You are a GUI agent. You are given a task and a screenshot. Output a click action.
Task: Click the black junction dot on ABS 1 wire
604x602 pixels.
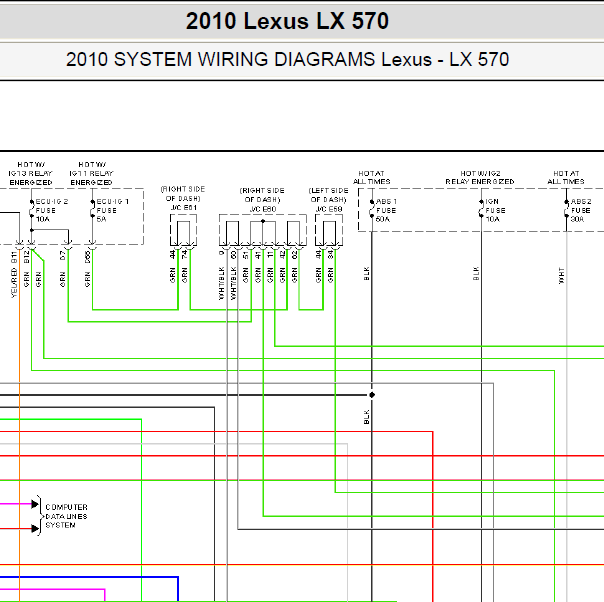coord(372,395)
